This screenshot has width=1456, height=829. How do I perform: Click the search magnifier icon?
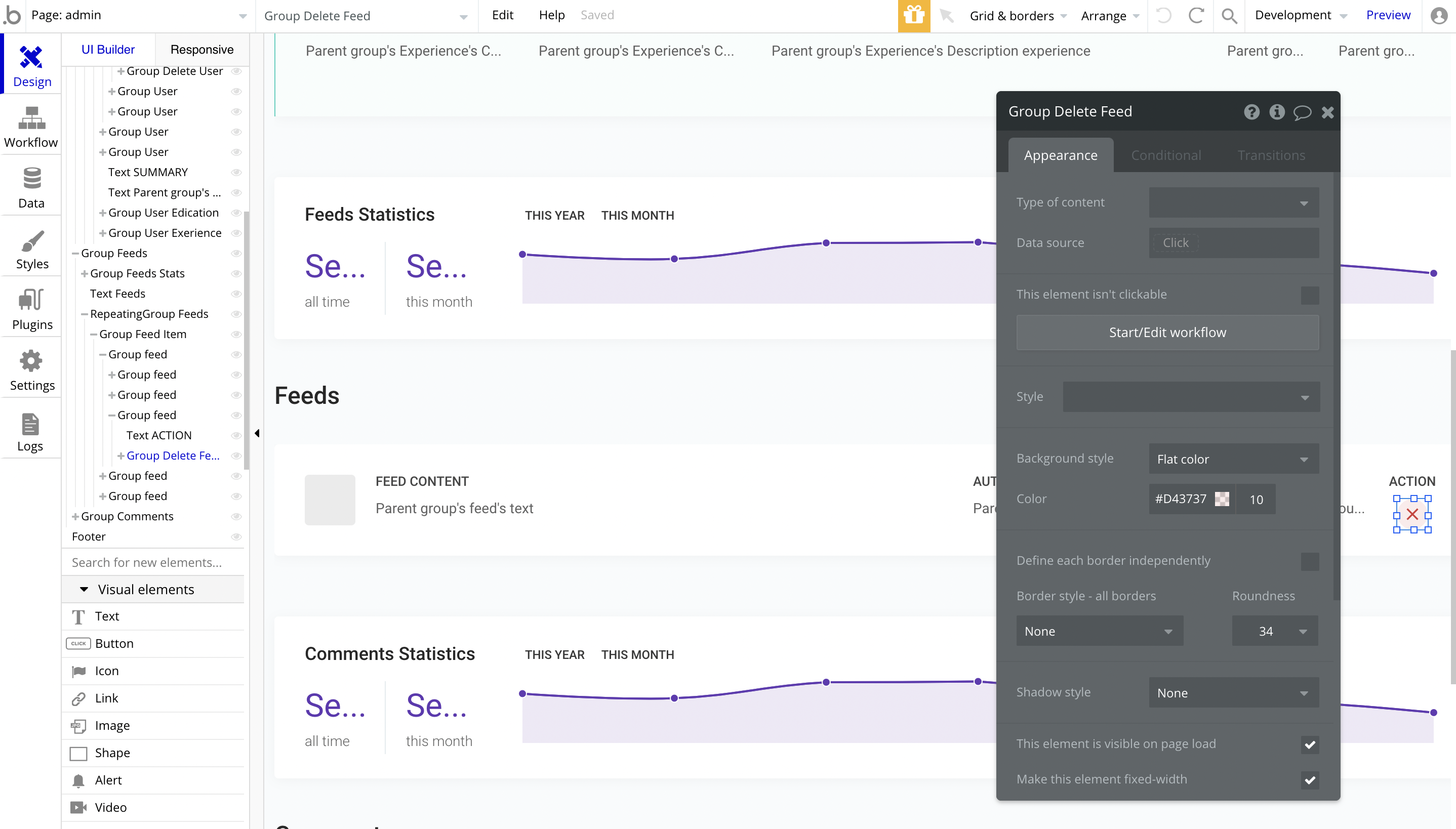[1229, 15]
